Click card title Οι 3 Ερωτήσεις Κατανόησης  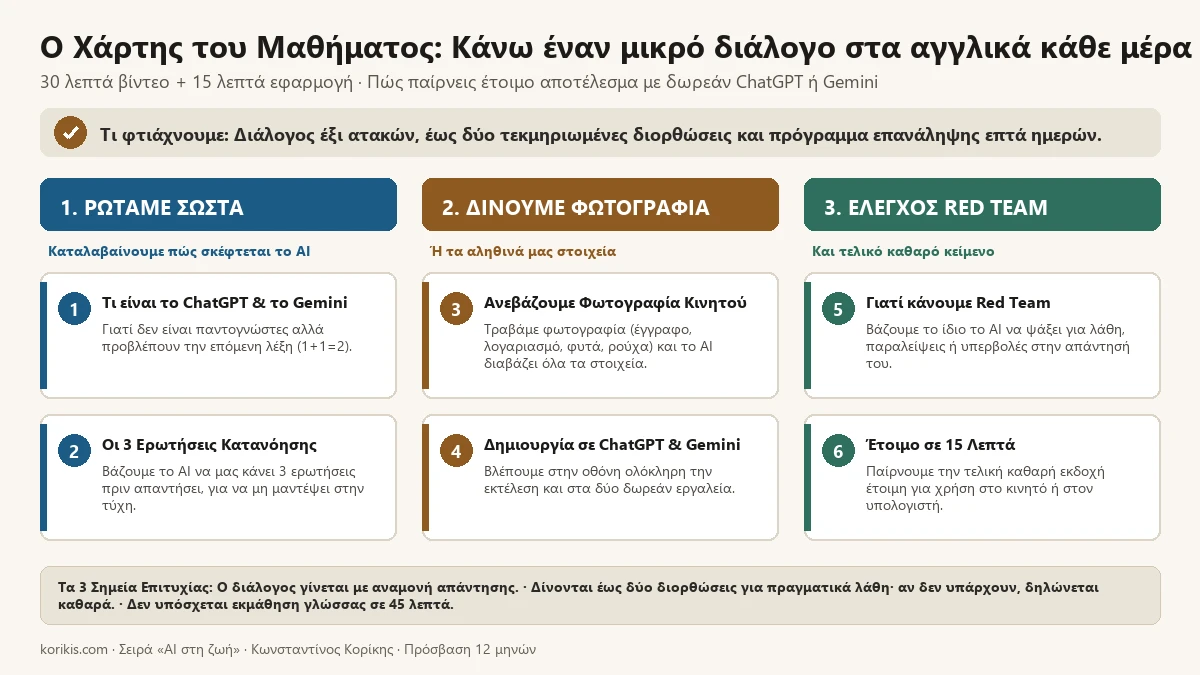(209, 445)
